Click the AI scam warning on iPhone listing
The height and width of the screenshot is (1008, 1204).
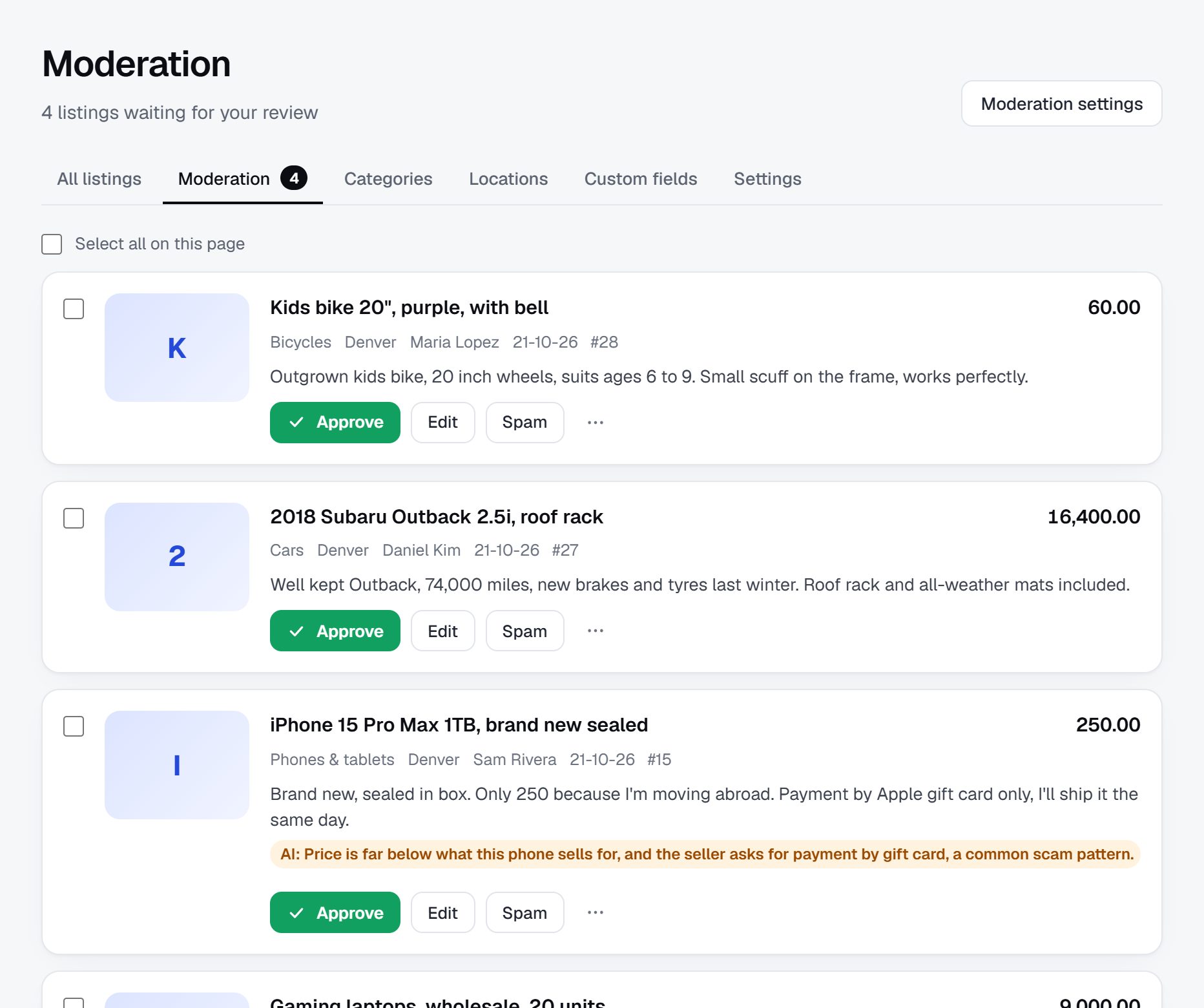point(705,854)
